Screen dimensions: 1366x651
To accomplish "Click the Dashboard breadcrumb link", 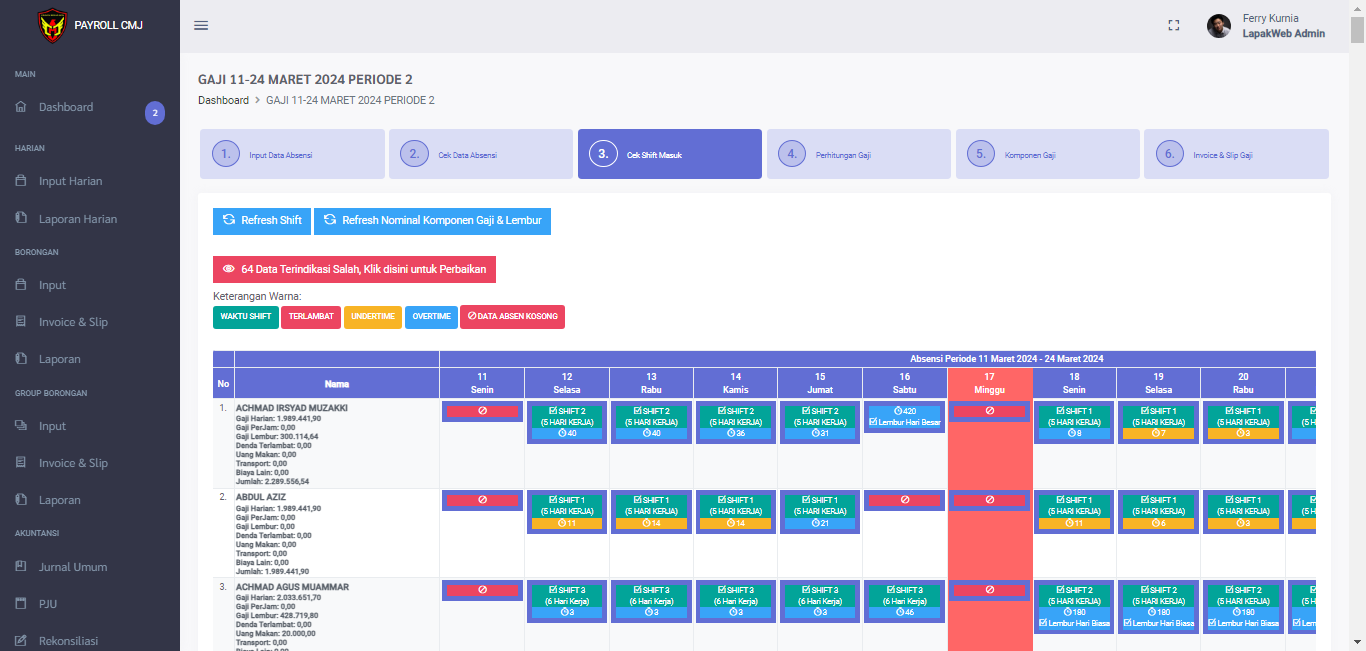I will click(223, 100).
